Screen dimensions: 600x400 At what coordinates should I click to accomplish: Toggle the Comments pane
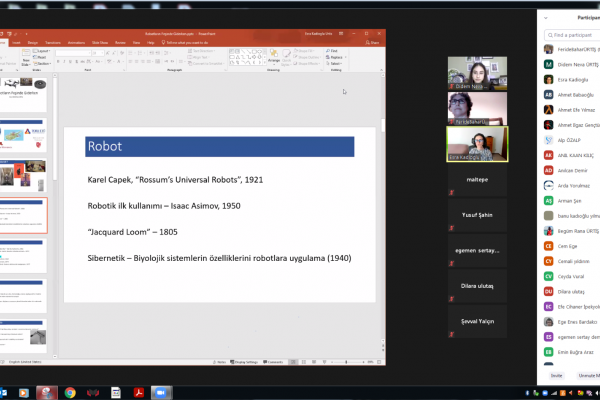click(273, 362)
